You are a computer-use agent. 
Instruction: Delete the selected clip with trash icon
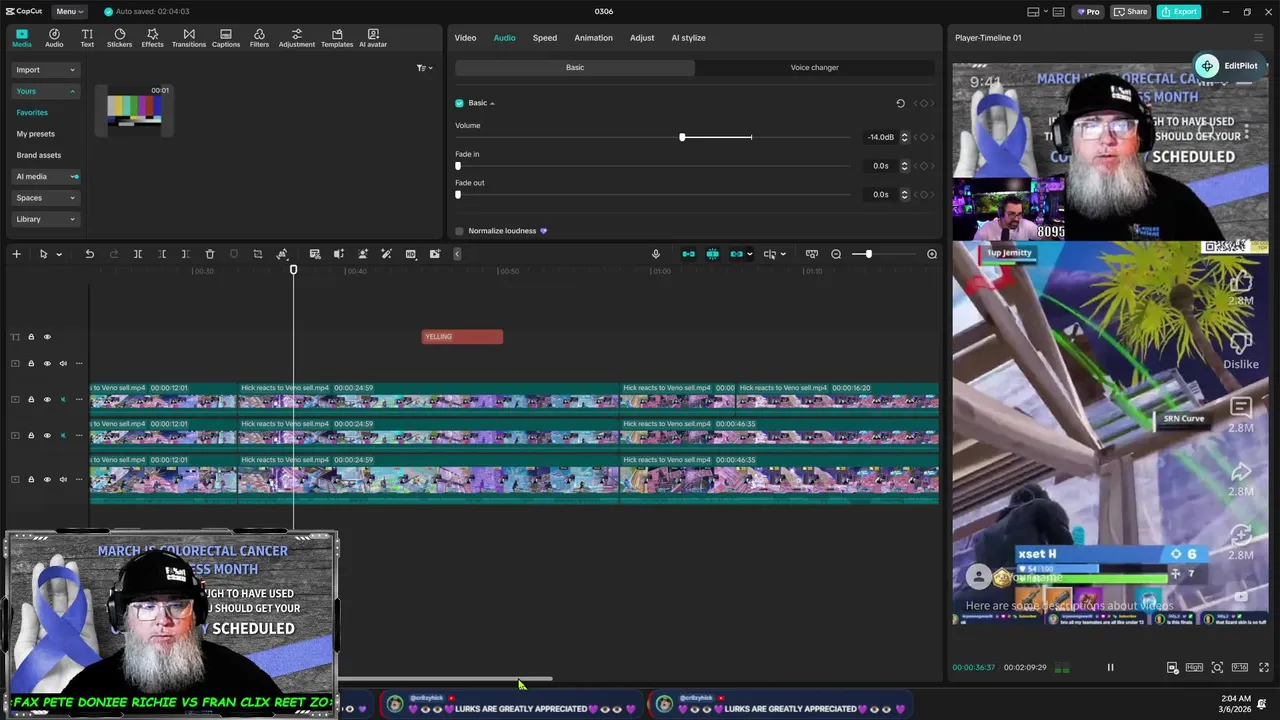pos(210,254)
